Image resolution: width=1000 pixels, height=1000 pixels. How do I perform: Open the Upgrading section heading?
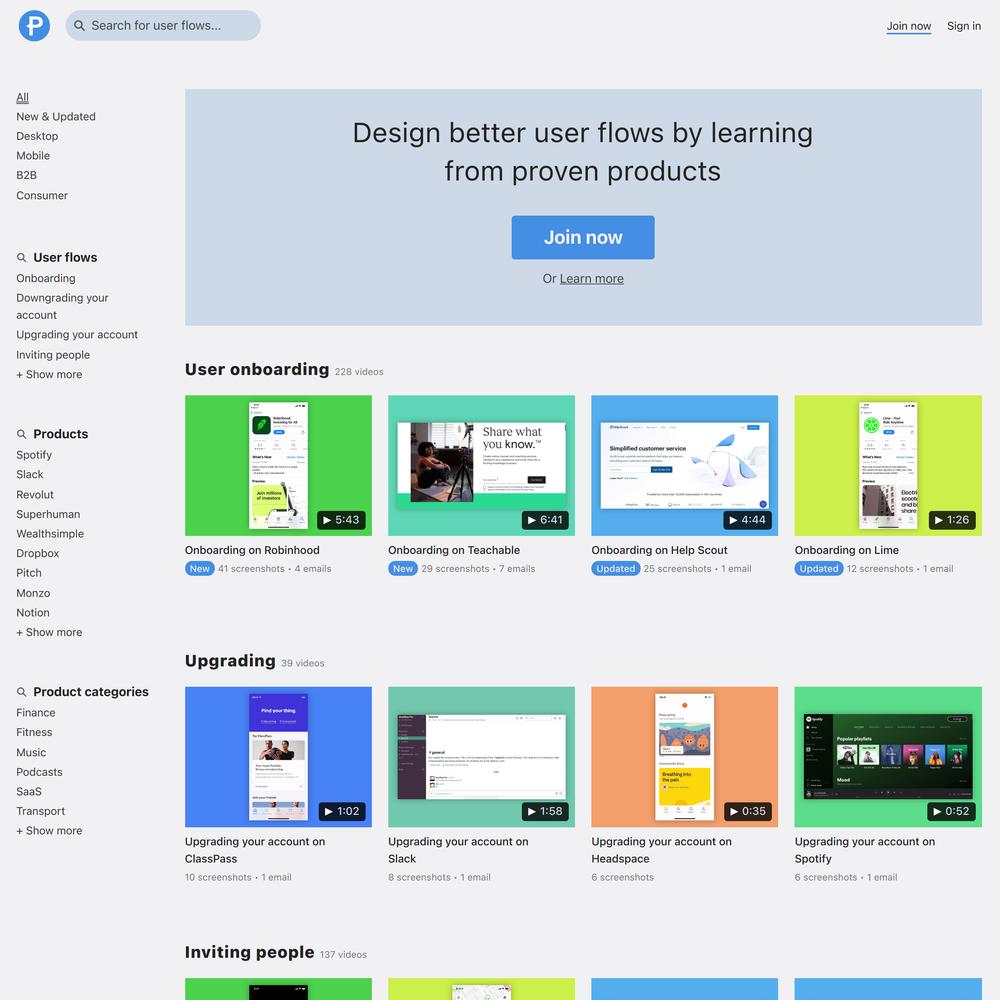[230, 661]
